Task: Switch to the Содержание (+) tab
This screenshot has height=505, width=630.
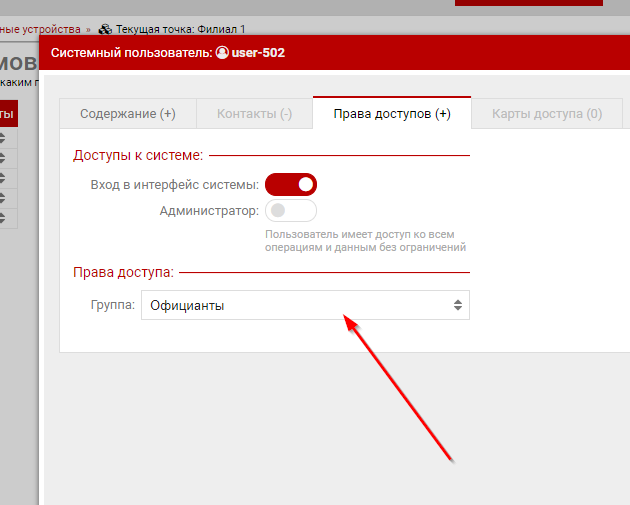Action: 127,114
